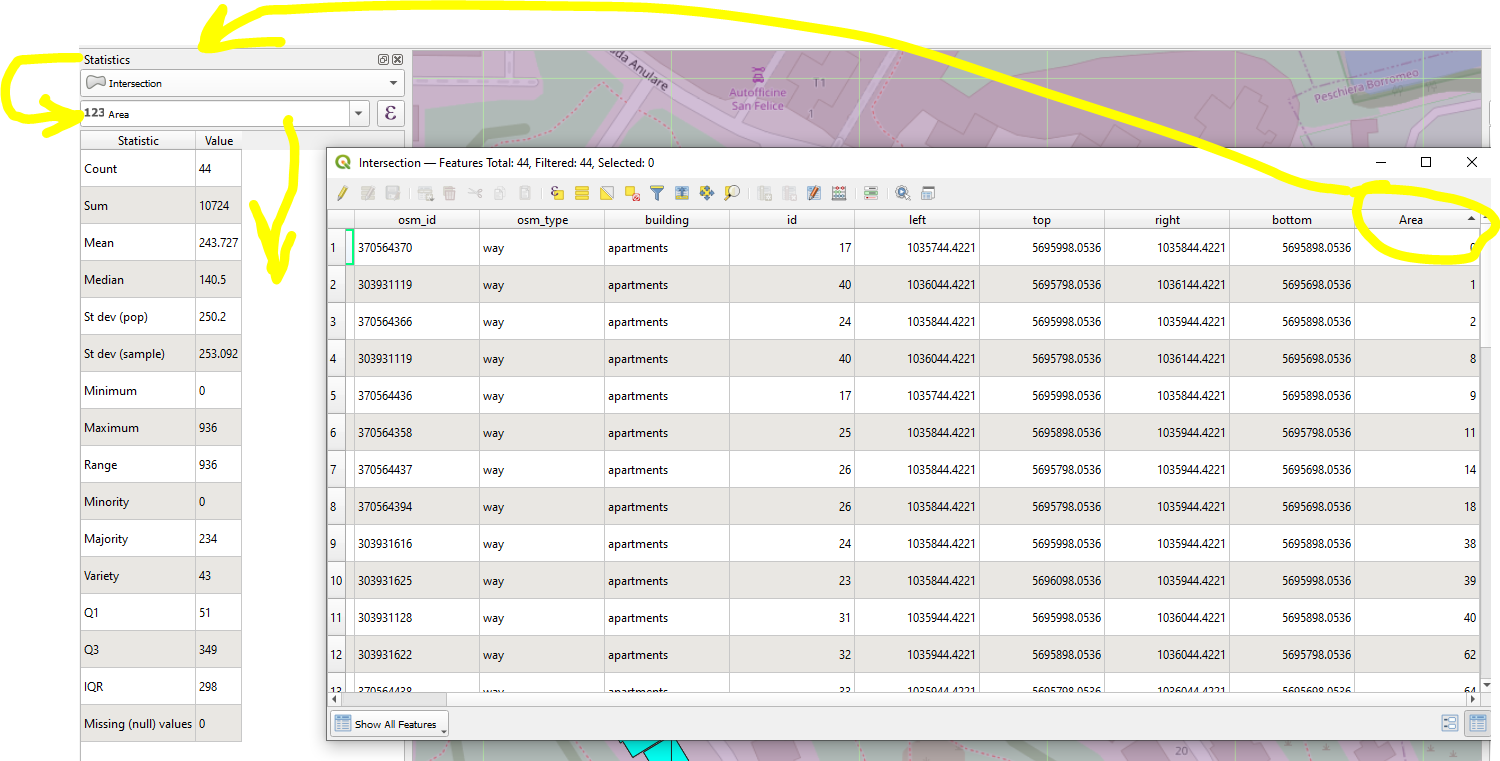This screenshot has width=1500, height=761.
Task: Open the Show All Features filter menu
Action: click(x=390, y=724)
